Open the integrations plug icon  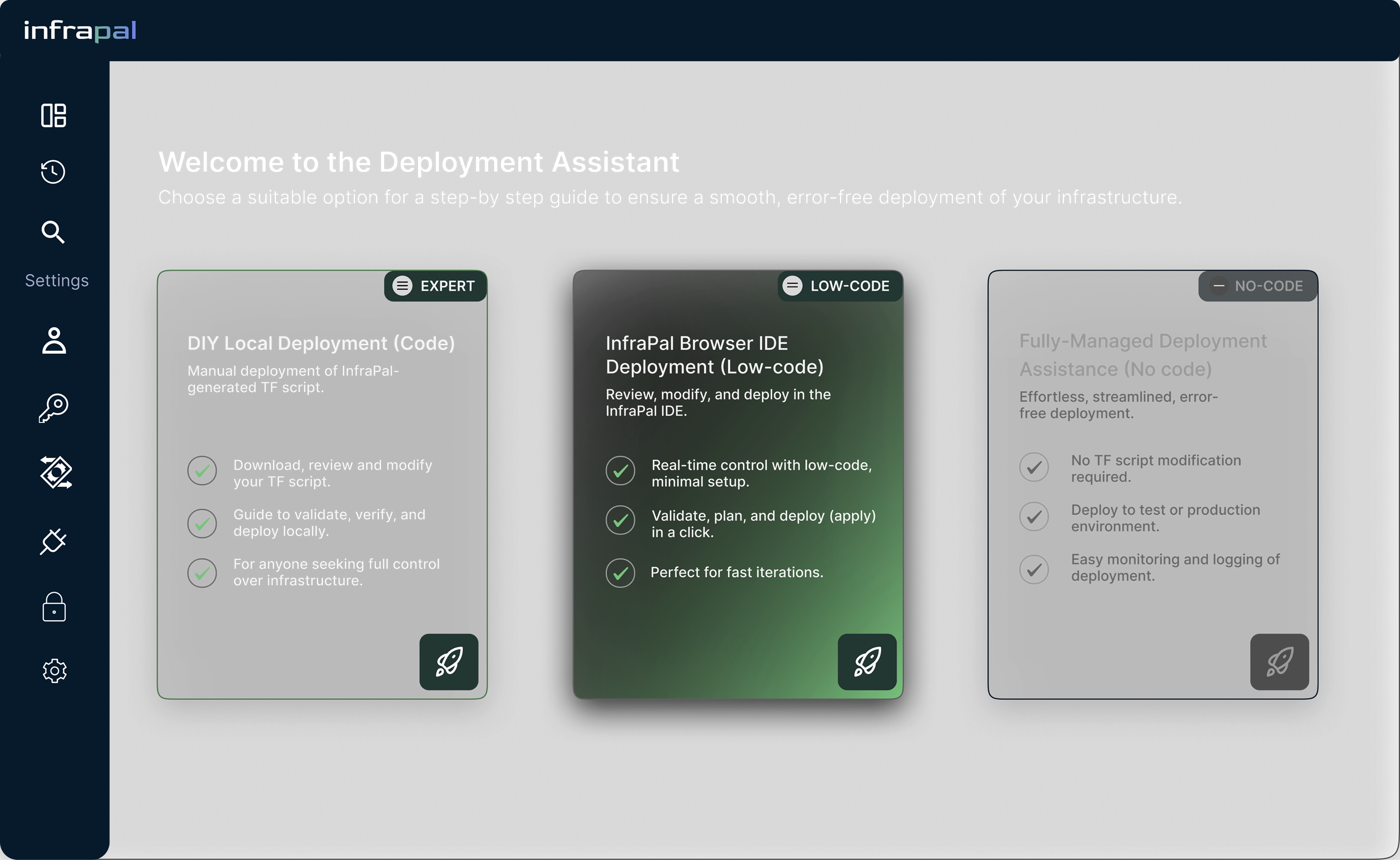click(x=53, y=541)
